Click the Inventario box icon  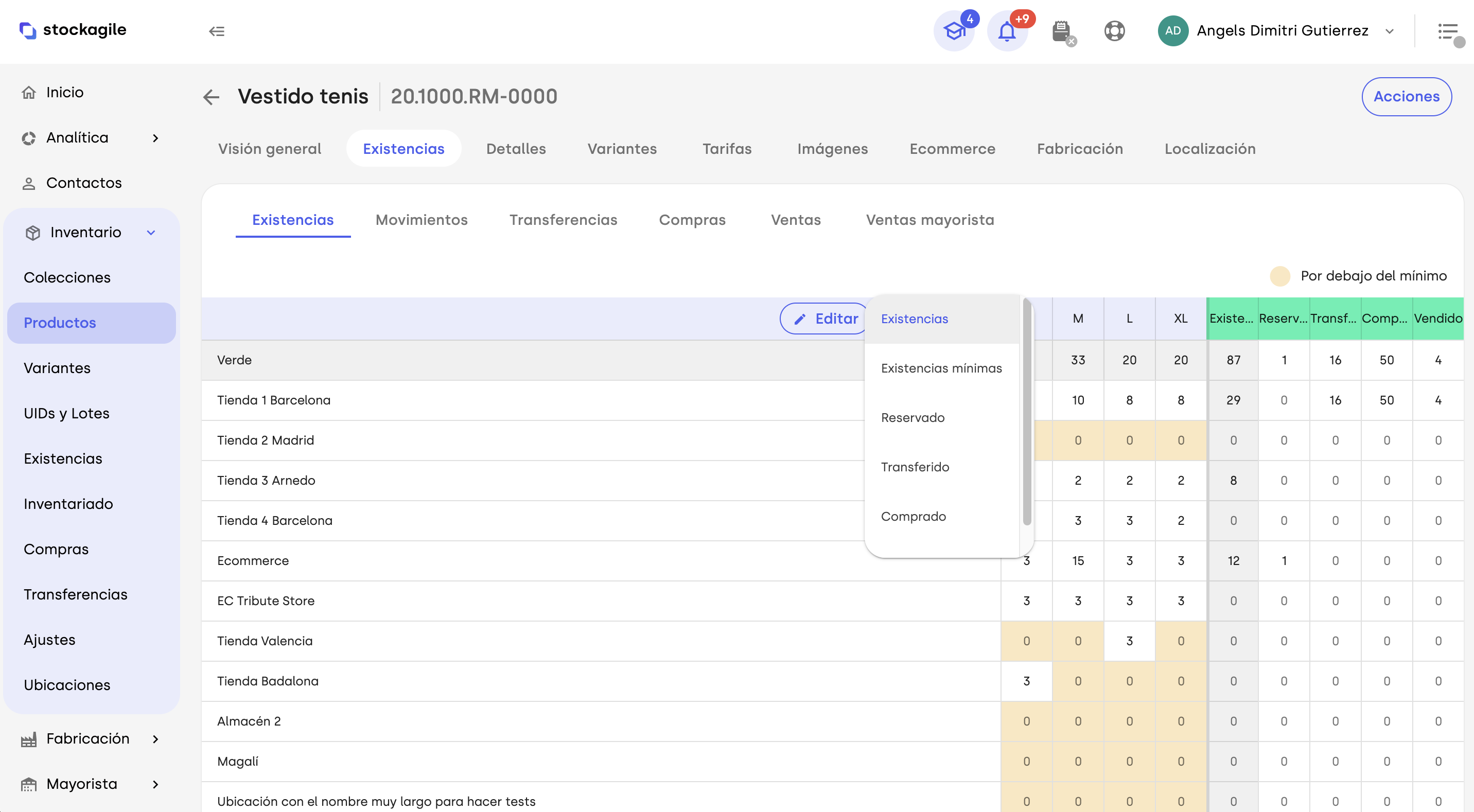tap(32, 232)
